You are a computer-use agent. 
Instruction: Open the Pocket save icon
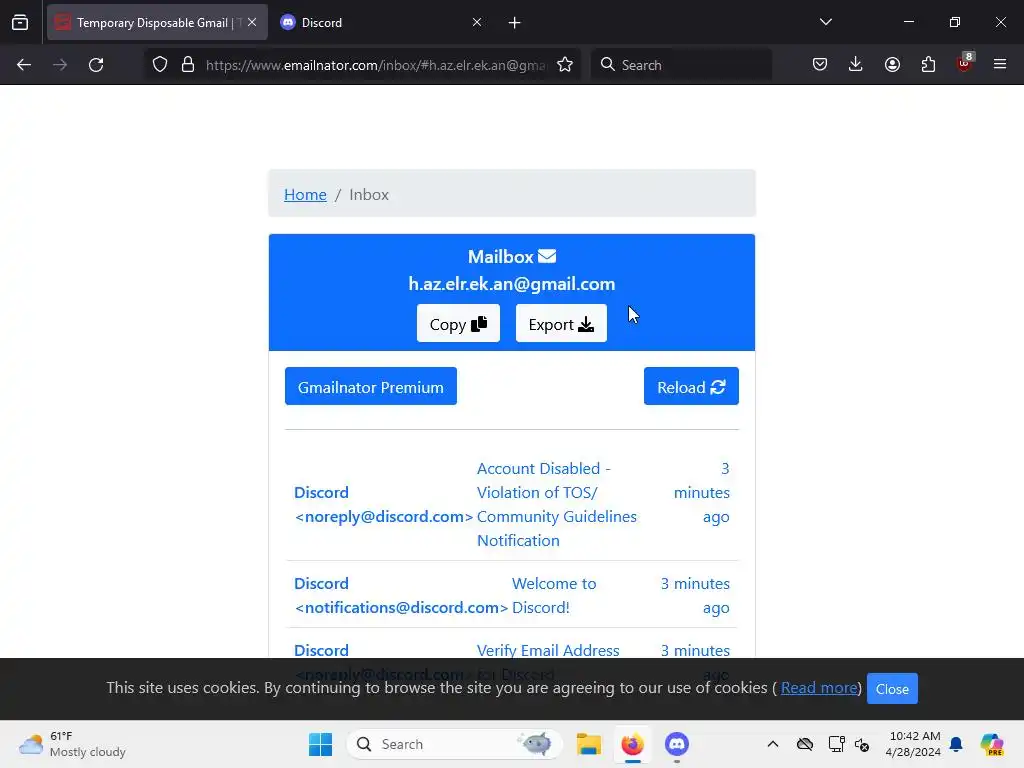click(x=820, y=65)
